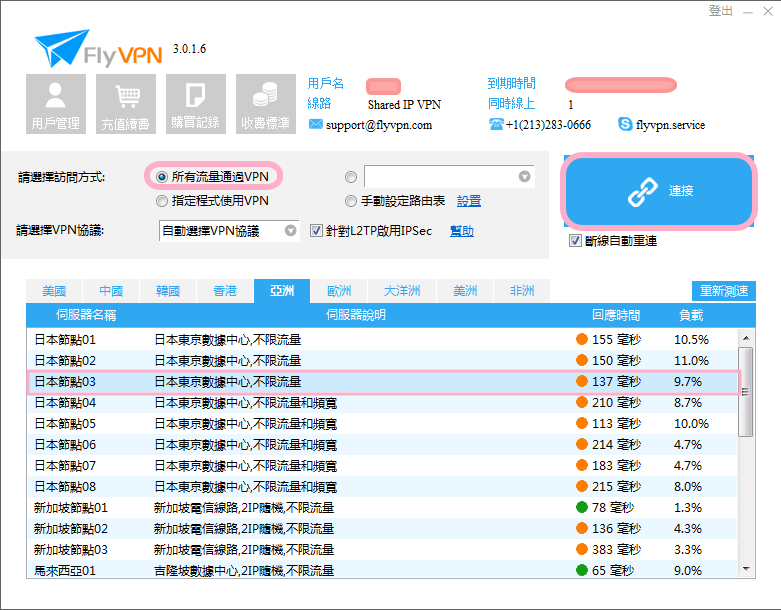
Task: Switch to the 大洋洲 tab
Action: click(402, 291)
